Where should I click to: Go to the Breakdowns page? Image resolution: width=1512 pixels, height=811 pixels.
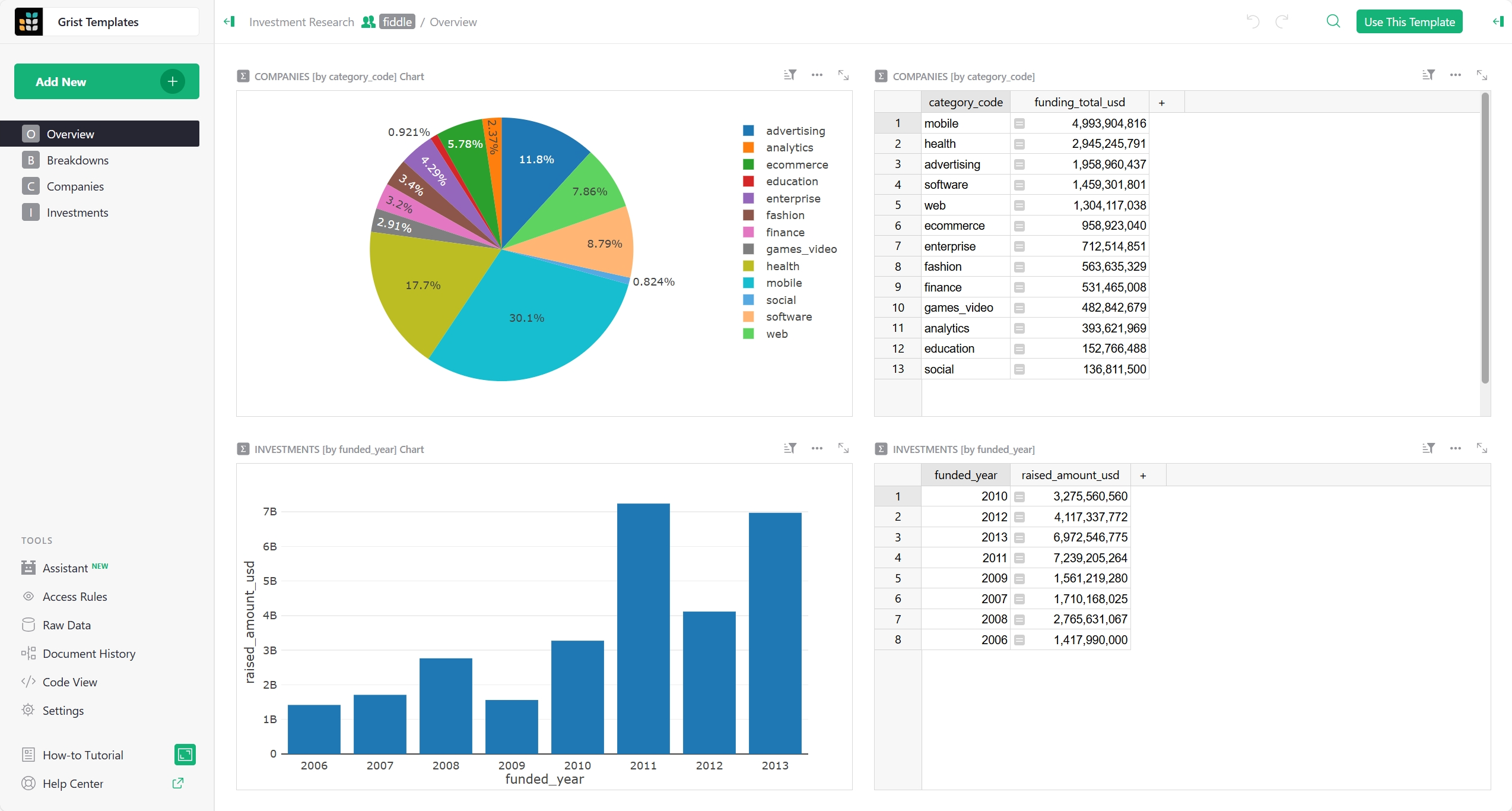tap(77, 160)
